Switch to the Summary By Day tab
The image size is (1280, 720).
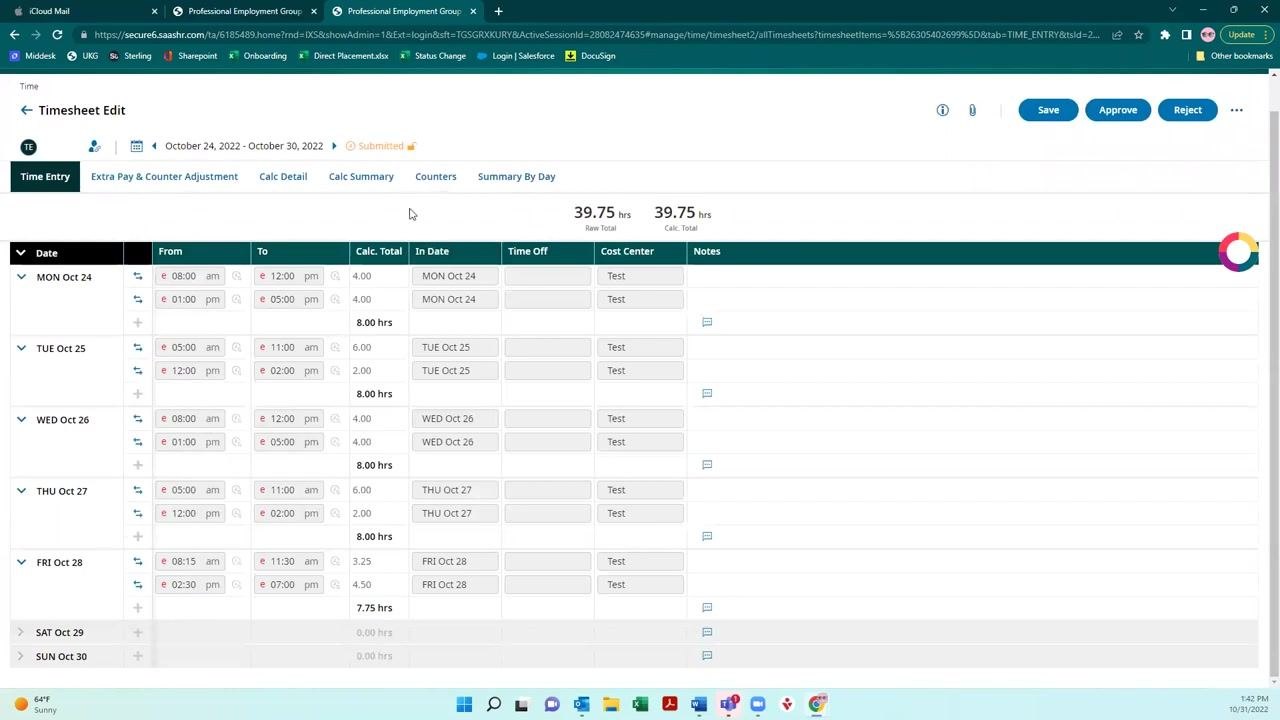(516, 177)
